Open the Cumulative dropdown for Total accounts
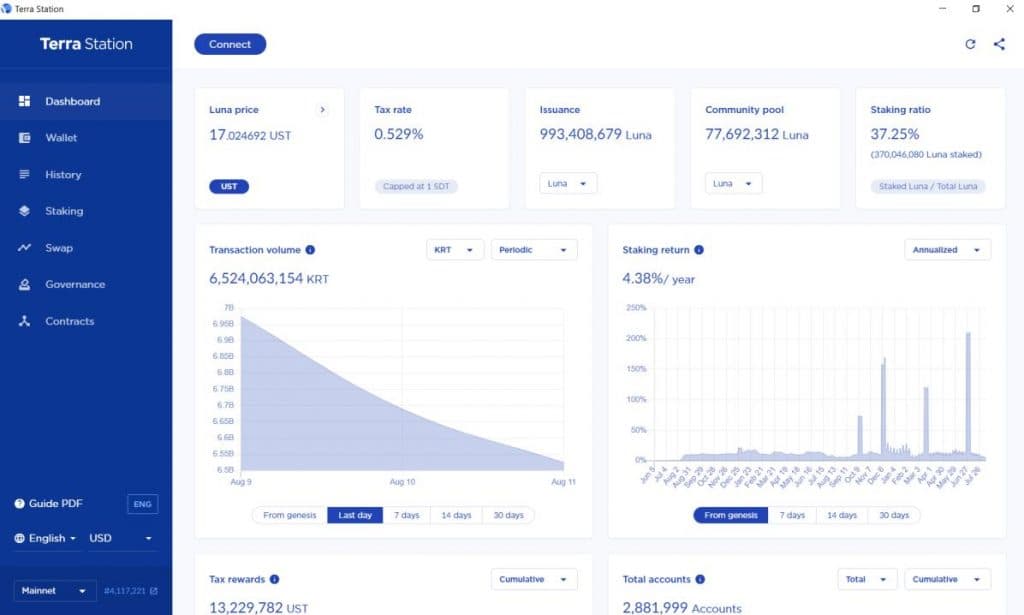1024x615 pixels. point(948,579)
